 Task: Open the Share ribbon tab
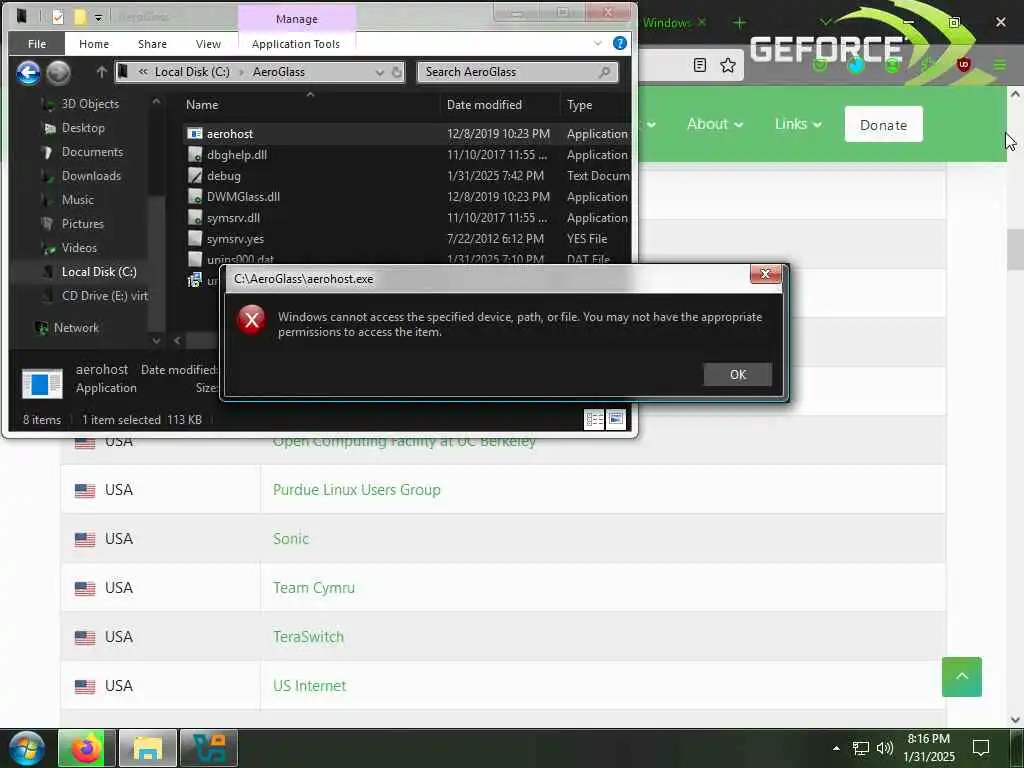click(152, 44)
